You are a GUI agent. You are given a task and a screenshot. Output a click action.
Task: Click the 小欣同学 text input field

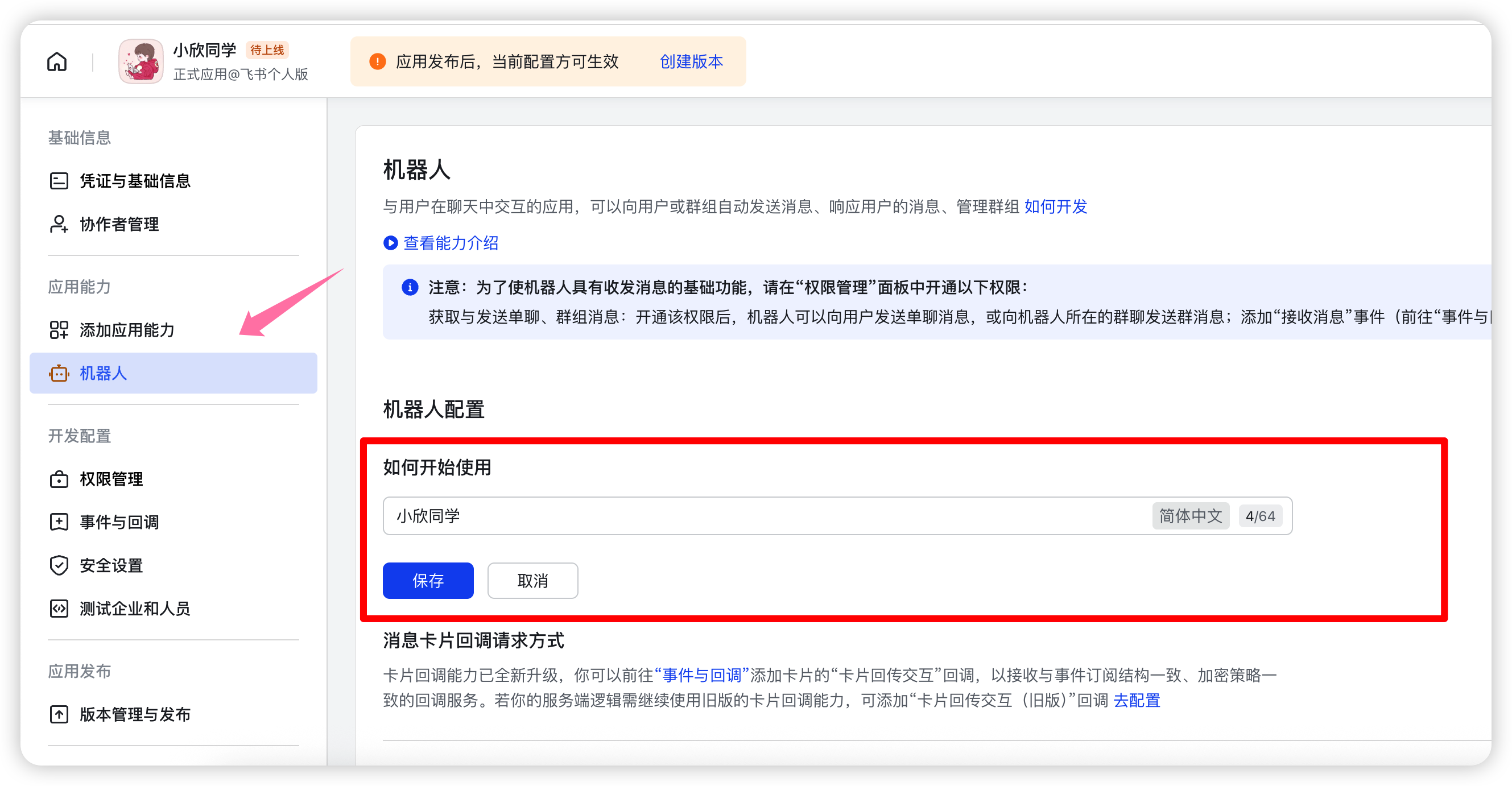point(763,516)
